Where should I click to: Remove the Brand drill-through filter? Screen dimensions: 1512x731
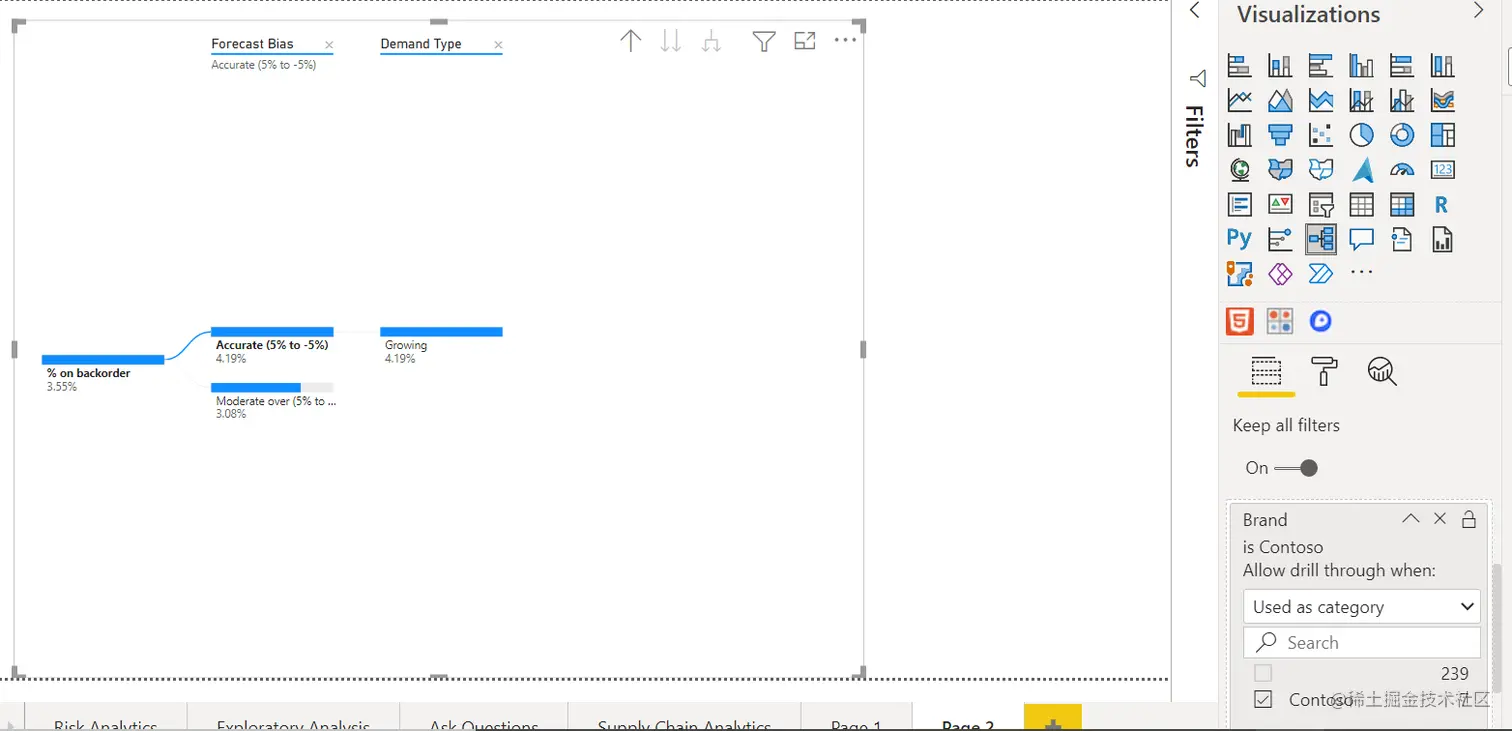pos(1440,519)
